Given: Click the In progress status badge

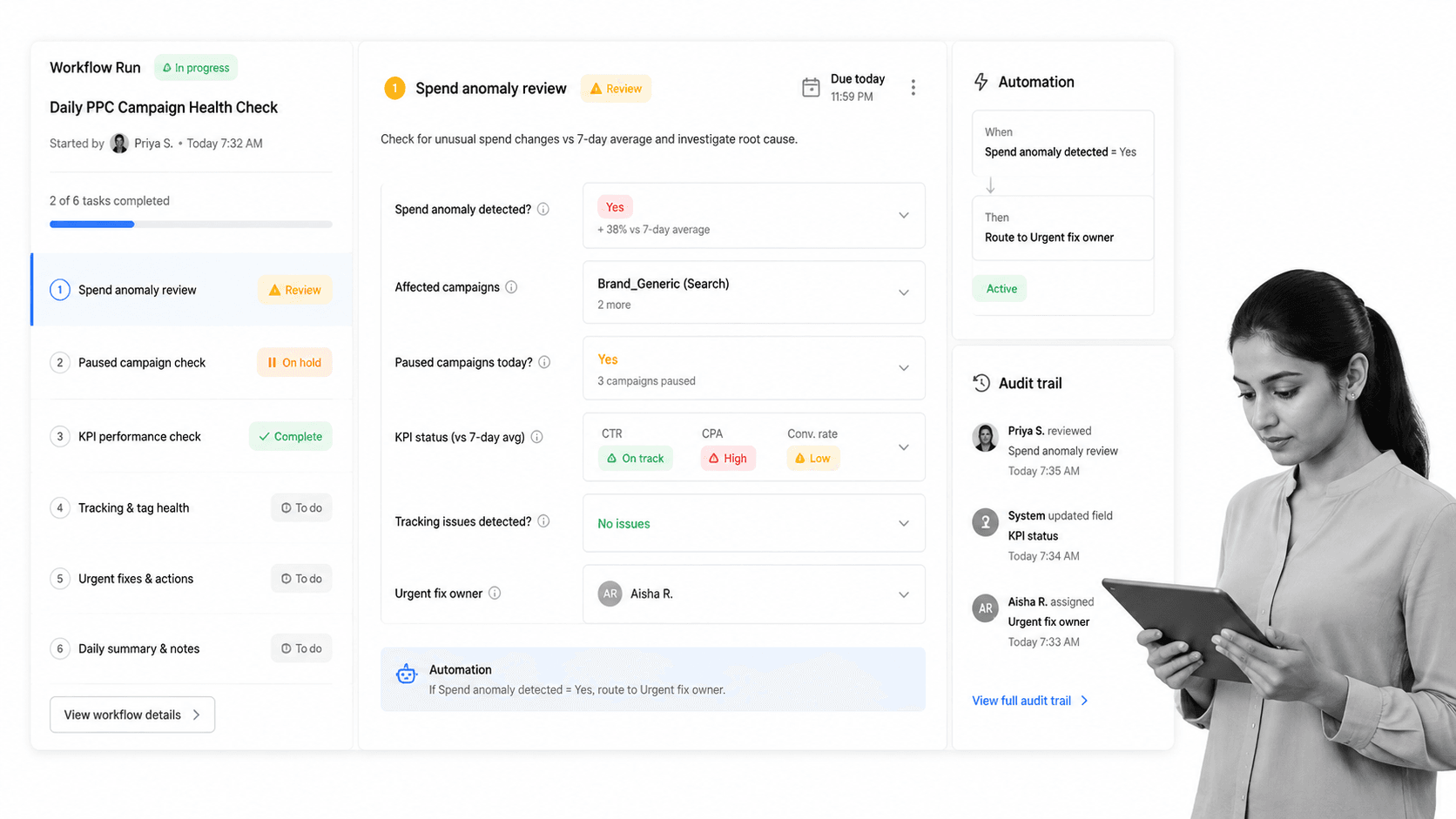Looking at the screenshot, I should (196, 68).
